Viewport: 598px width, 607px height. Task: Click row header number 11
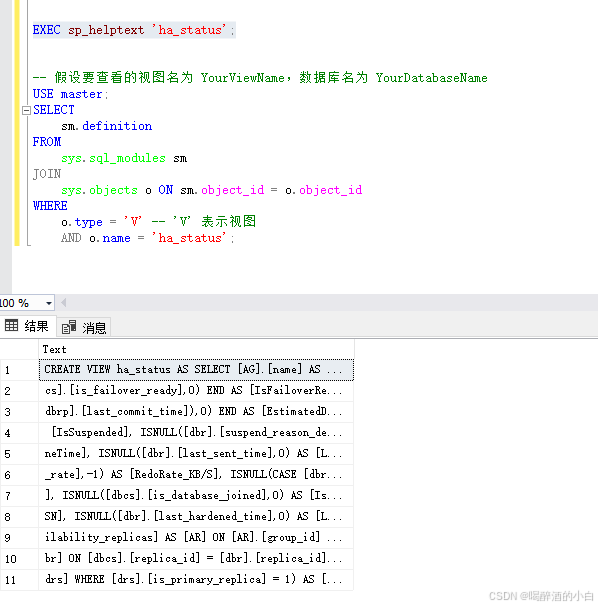pyautogui.click(x=19, y=580)
